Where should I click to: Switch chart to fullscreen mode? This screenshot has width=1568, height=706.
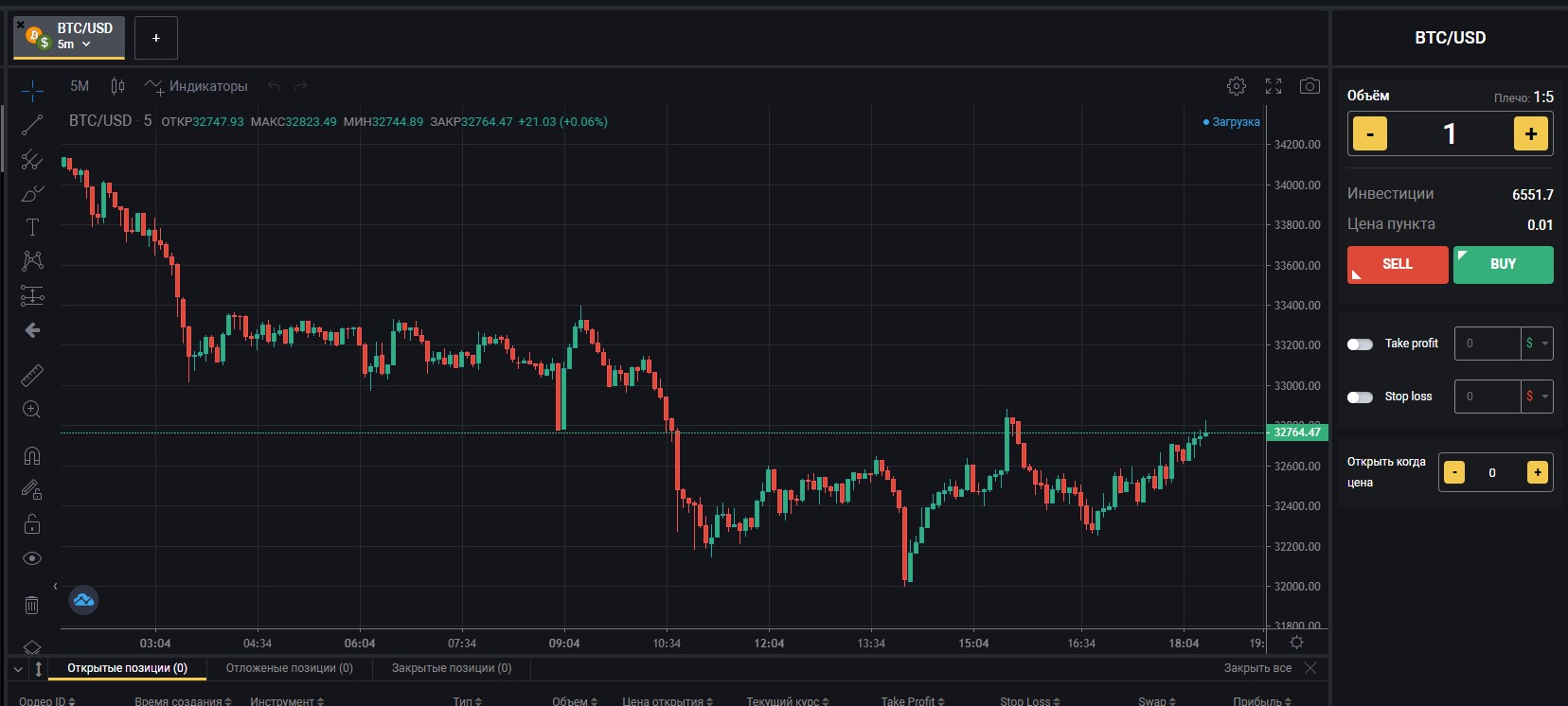pyautogui.click(x=1274, y=86)
